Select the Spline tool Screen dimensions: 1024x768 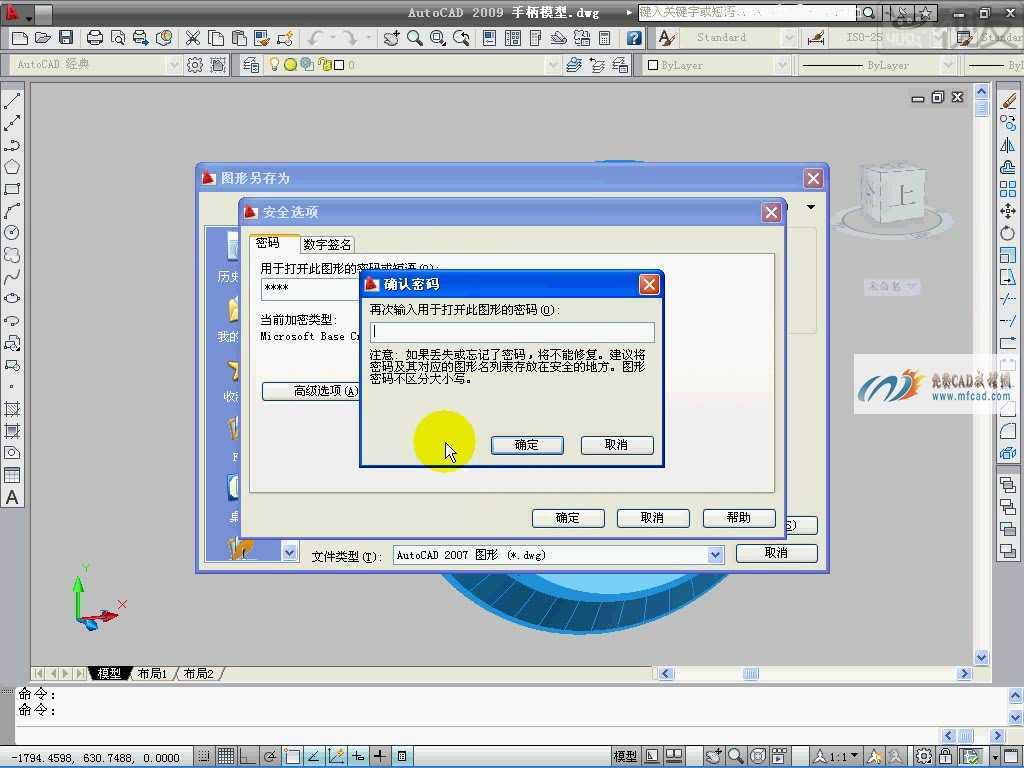coord(12,278)
